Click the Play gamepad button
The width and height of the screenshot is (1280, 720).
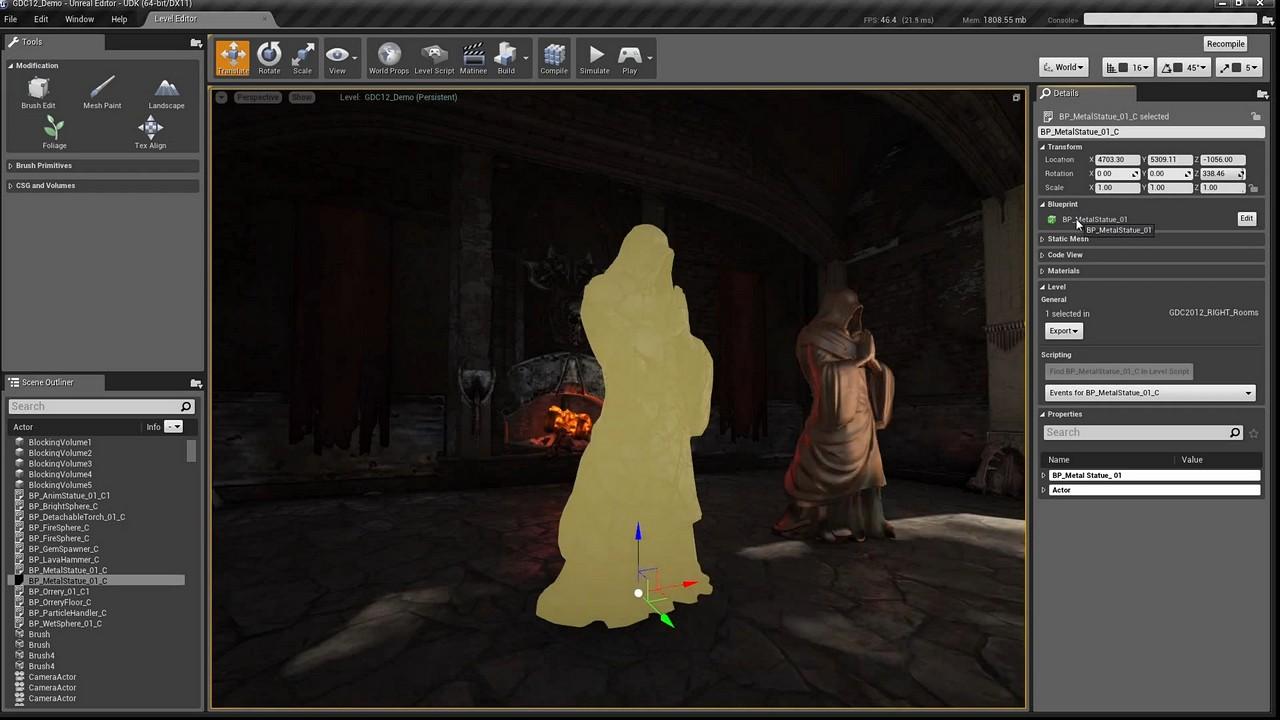click(x=630, y=58)
